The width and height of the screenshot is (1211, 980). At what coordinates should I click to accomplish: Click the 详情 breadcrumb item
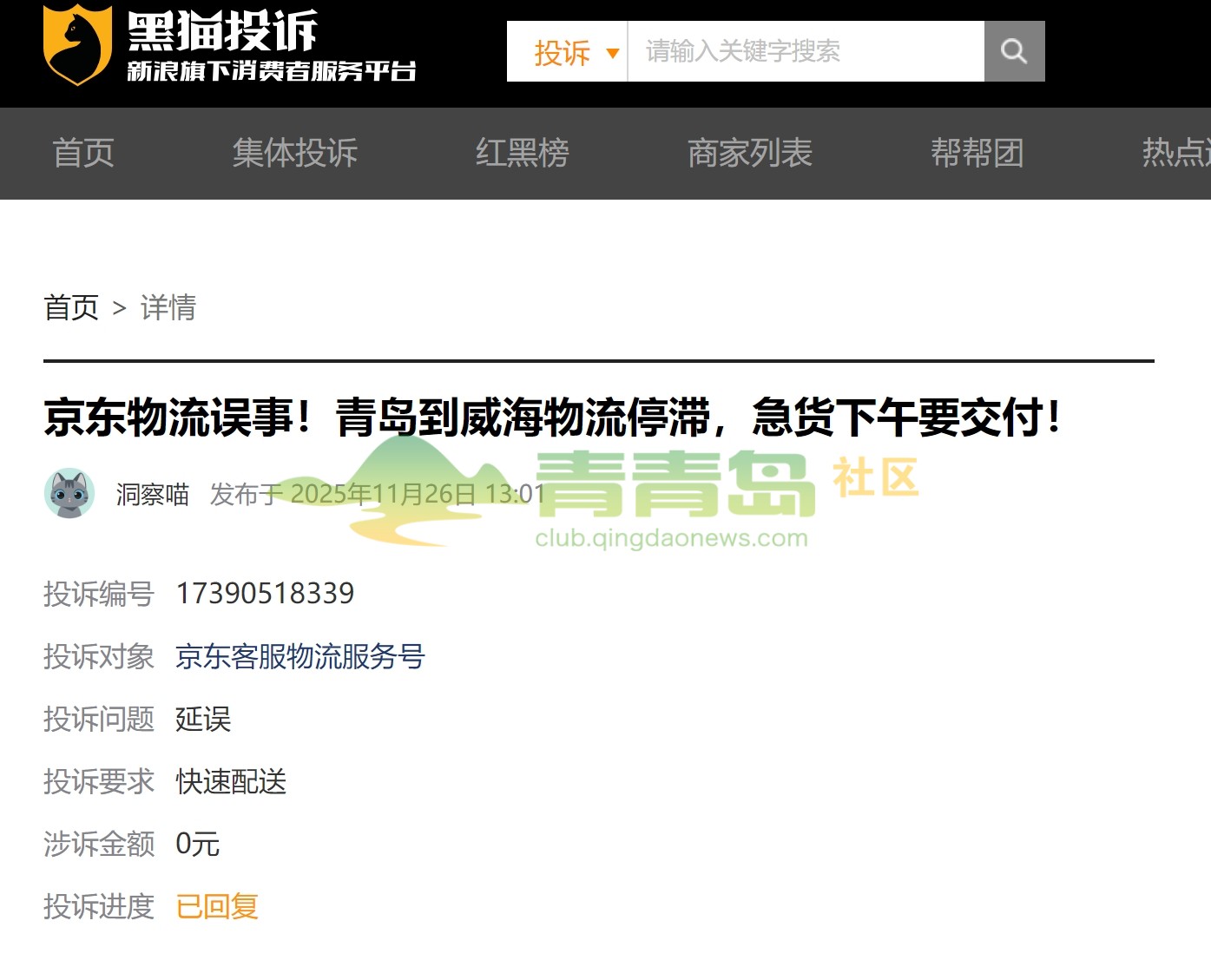pyautogui.click(x=168, y=307)
